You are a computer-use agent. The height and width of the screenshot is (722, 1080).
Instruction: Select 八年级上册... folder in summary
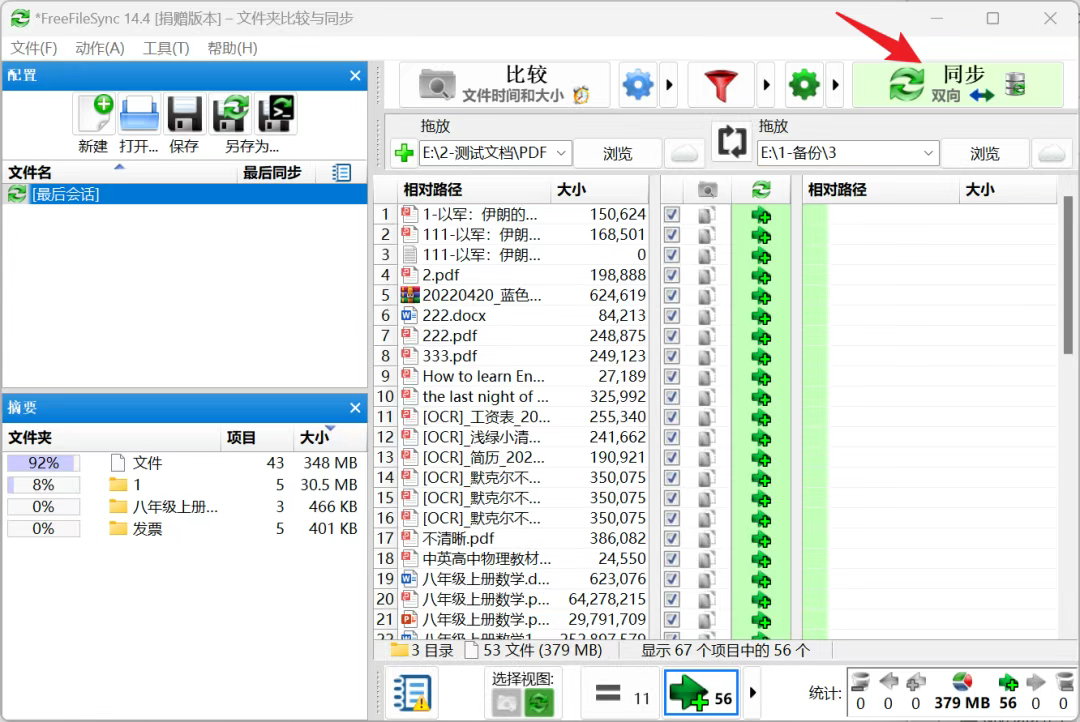(x=183, y=507)
